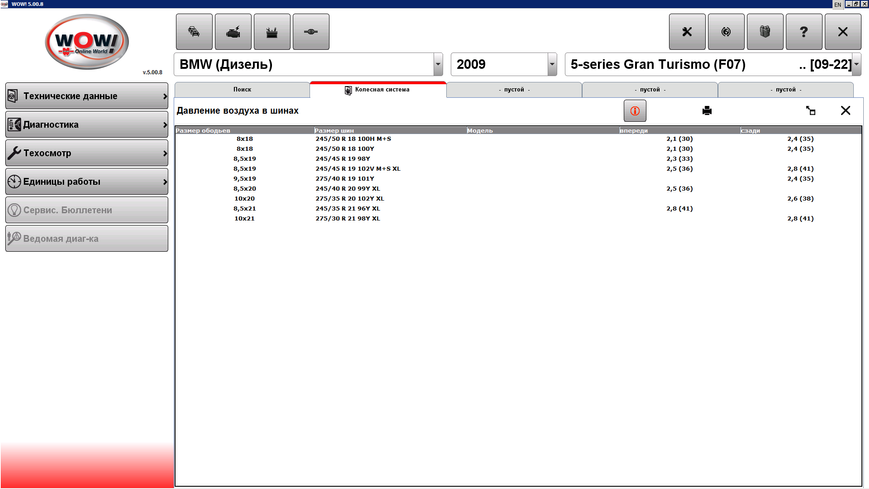The height and width of the screenshot is (489, 869).
Task: Open Техосмотр section
Action: (x=87, y=153)
